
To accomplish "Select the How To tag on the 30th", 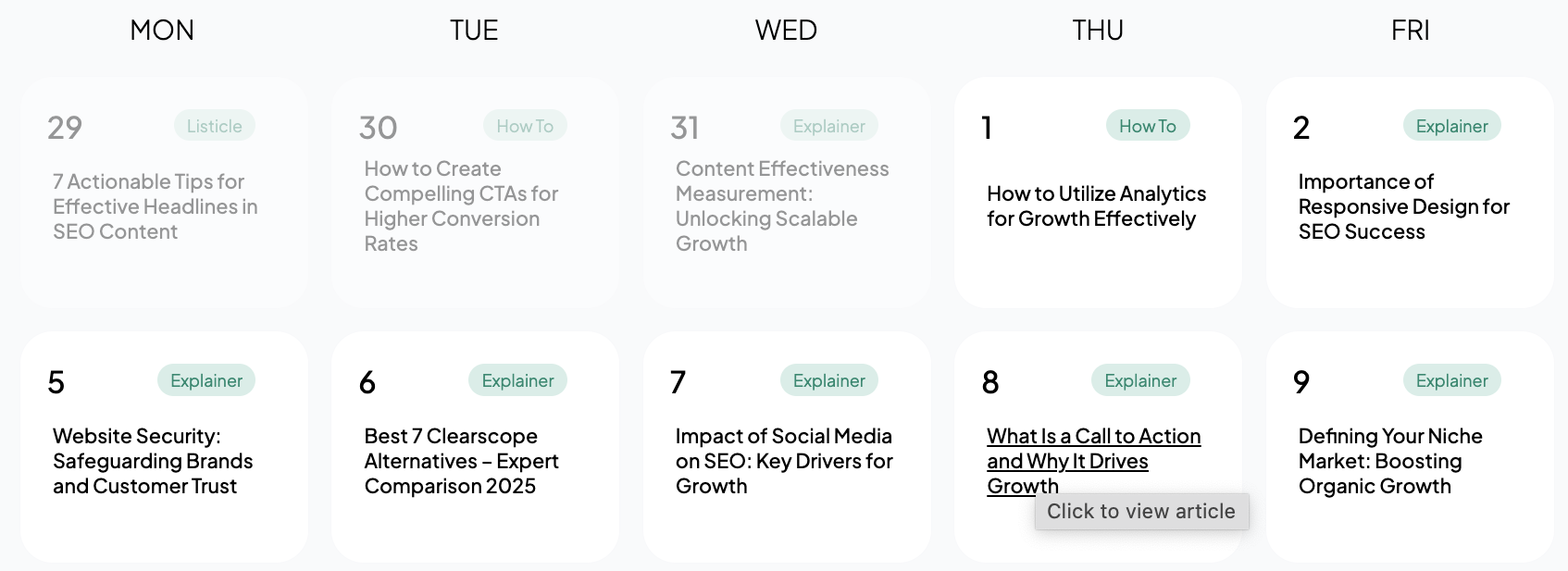I will pyautogui.click(x=525, y=125).
